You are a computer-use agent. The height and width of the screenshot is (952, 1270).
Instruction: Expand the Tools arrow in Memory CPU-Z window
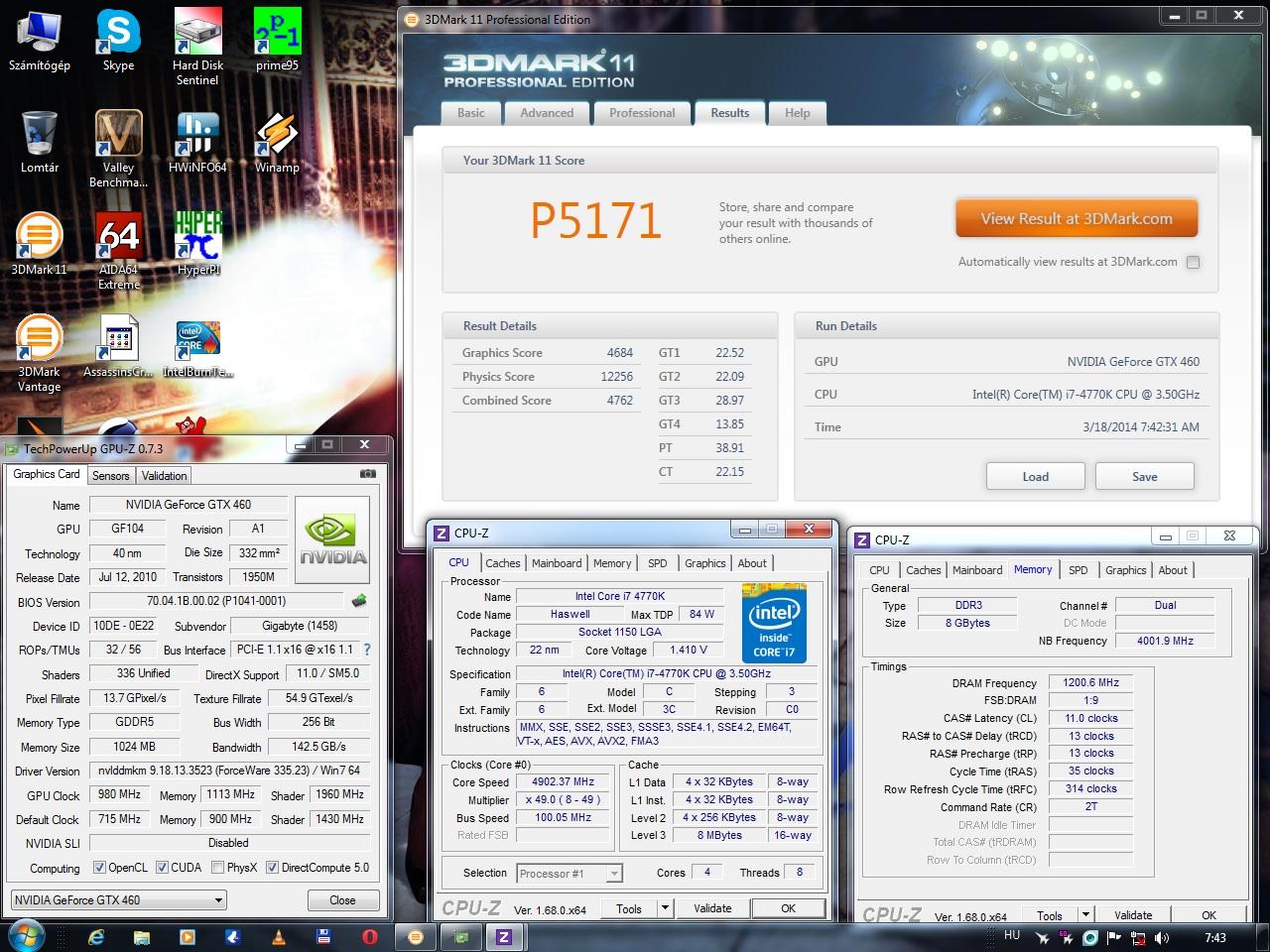tap(1085, 914)
